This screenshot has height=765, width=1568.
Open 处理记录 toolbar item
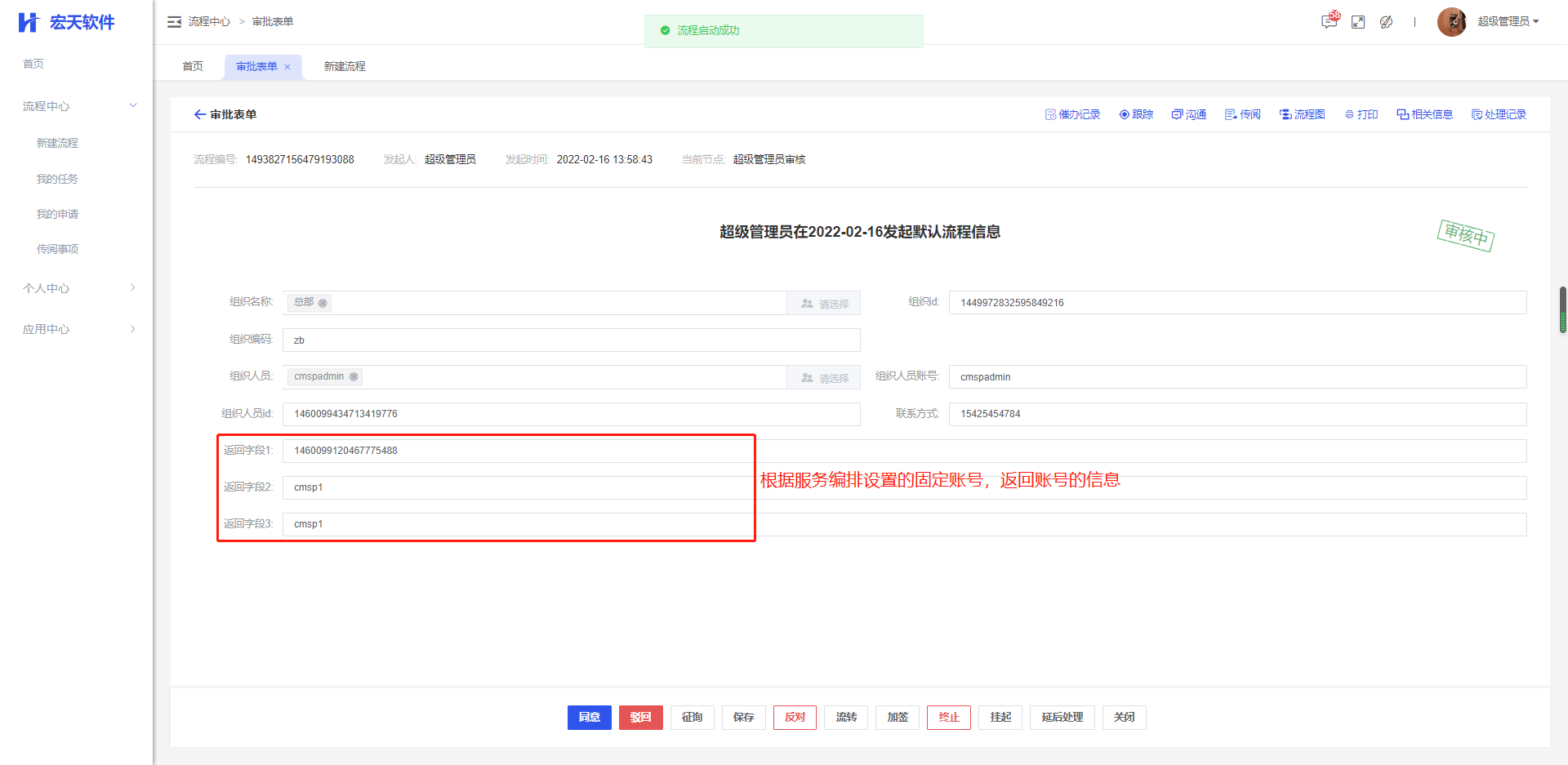(1499, 114)
